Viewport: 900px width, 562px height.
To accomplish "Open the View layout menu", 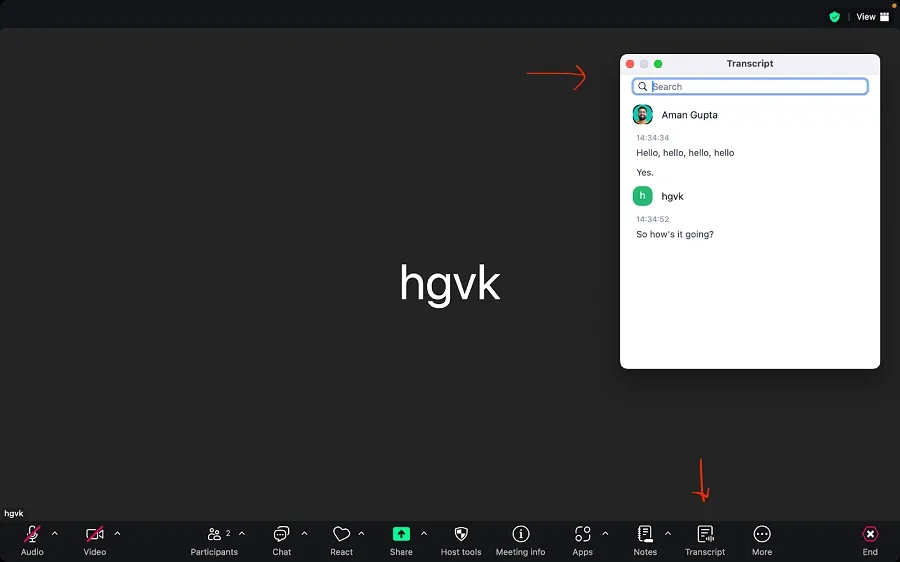I will click(872, 17).
